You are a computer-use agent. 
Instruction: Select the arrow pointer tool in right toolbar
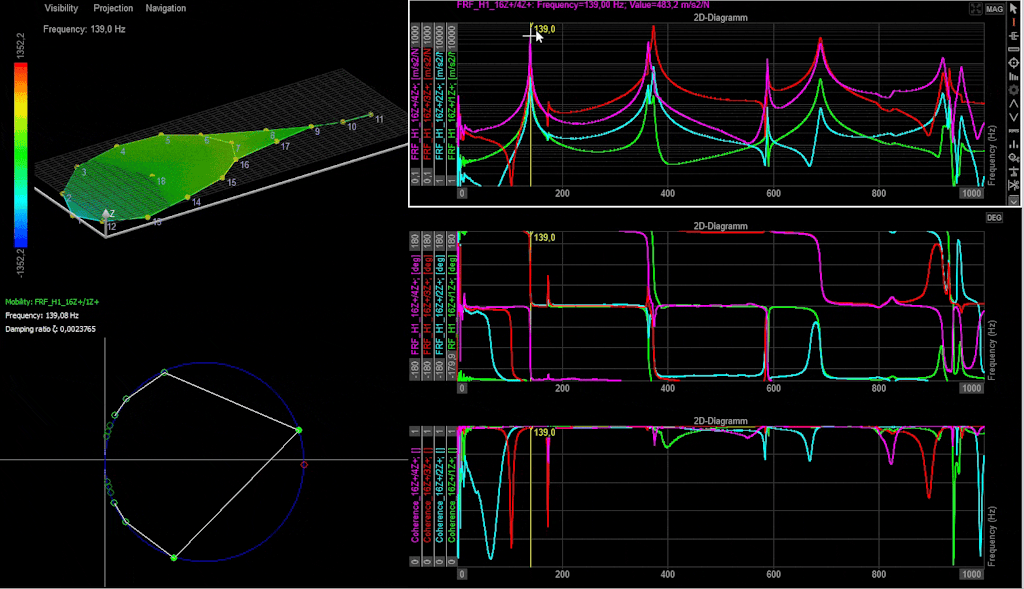coord(1014,8)
